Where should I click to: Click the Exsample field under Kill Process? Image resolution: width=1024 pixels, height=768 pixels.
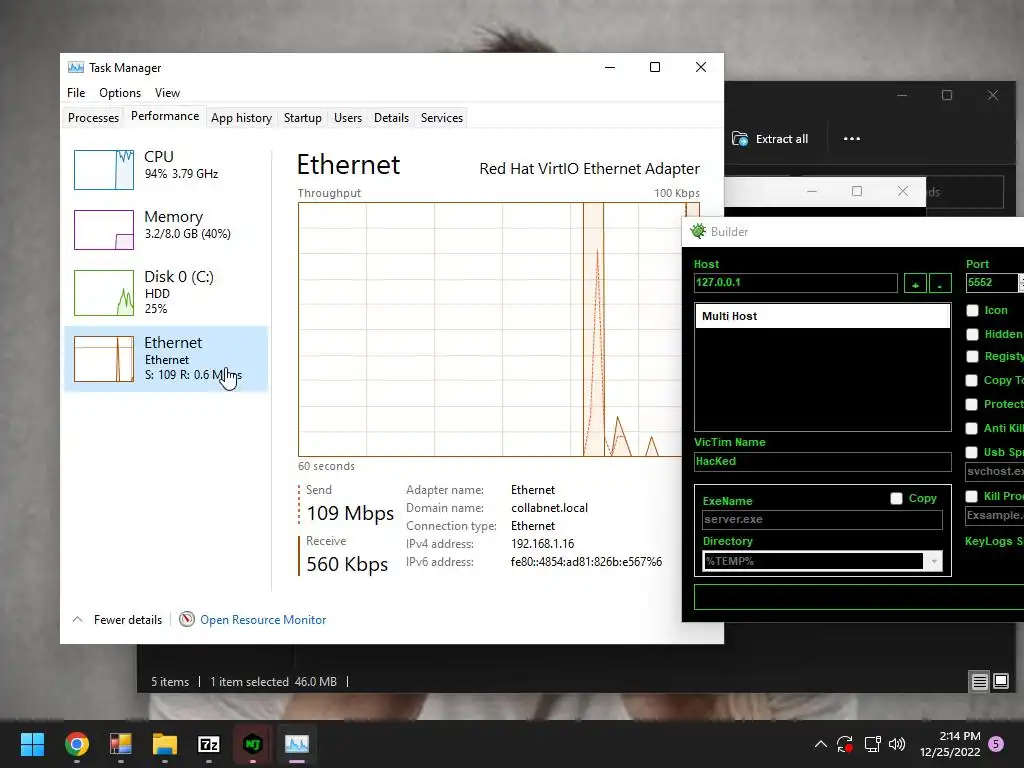click(995, 516)
